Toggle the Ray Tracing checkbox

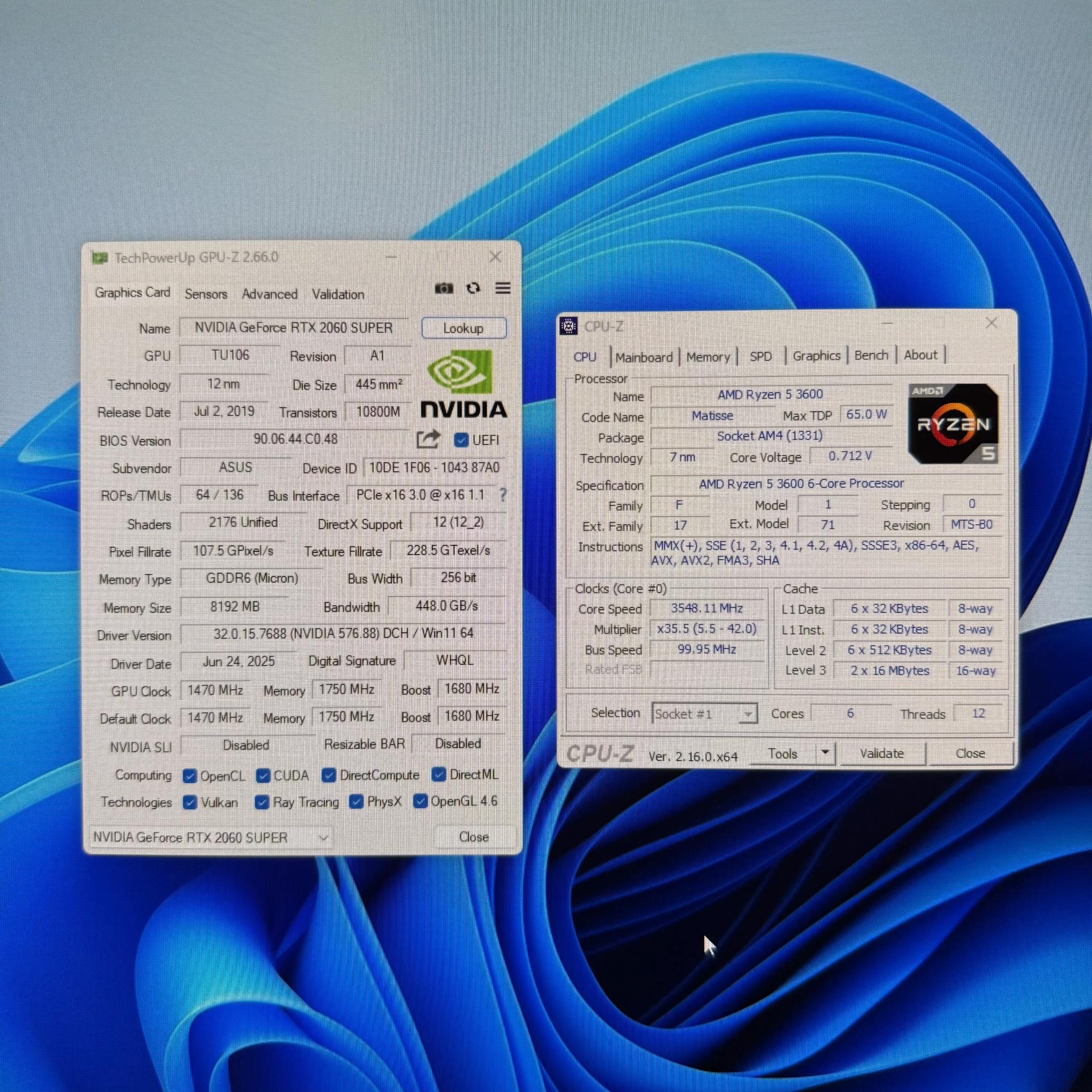[262, 802]
